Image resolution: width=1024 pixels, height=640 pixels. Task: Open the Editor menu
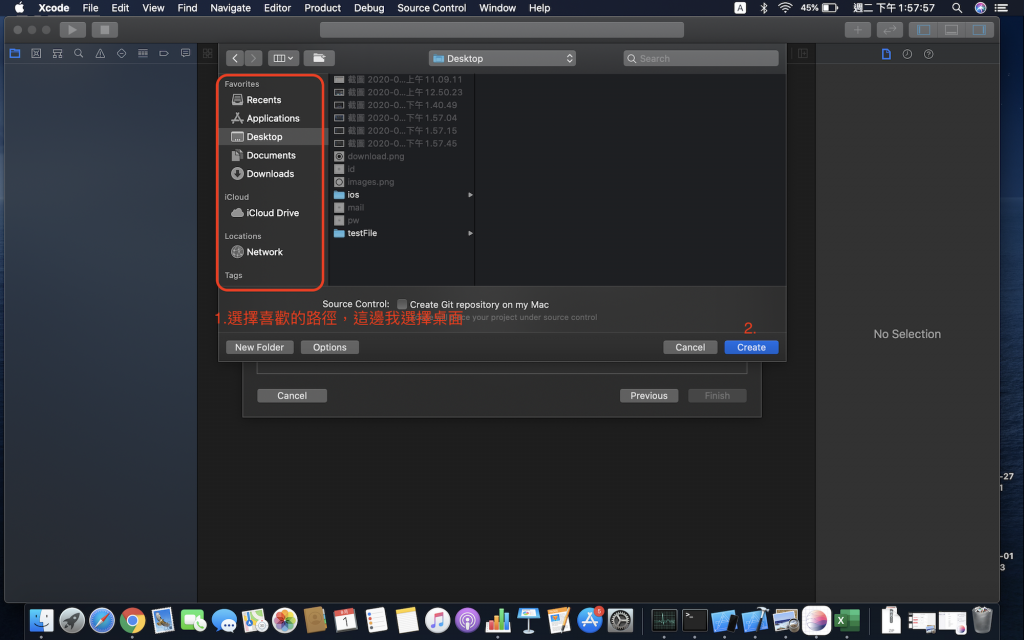(x=277, y=8)
